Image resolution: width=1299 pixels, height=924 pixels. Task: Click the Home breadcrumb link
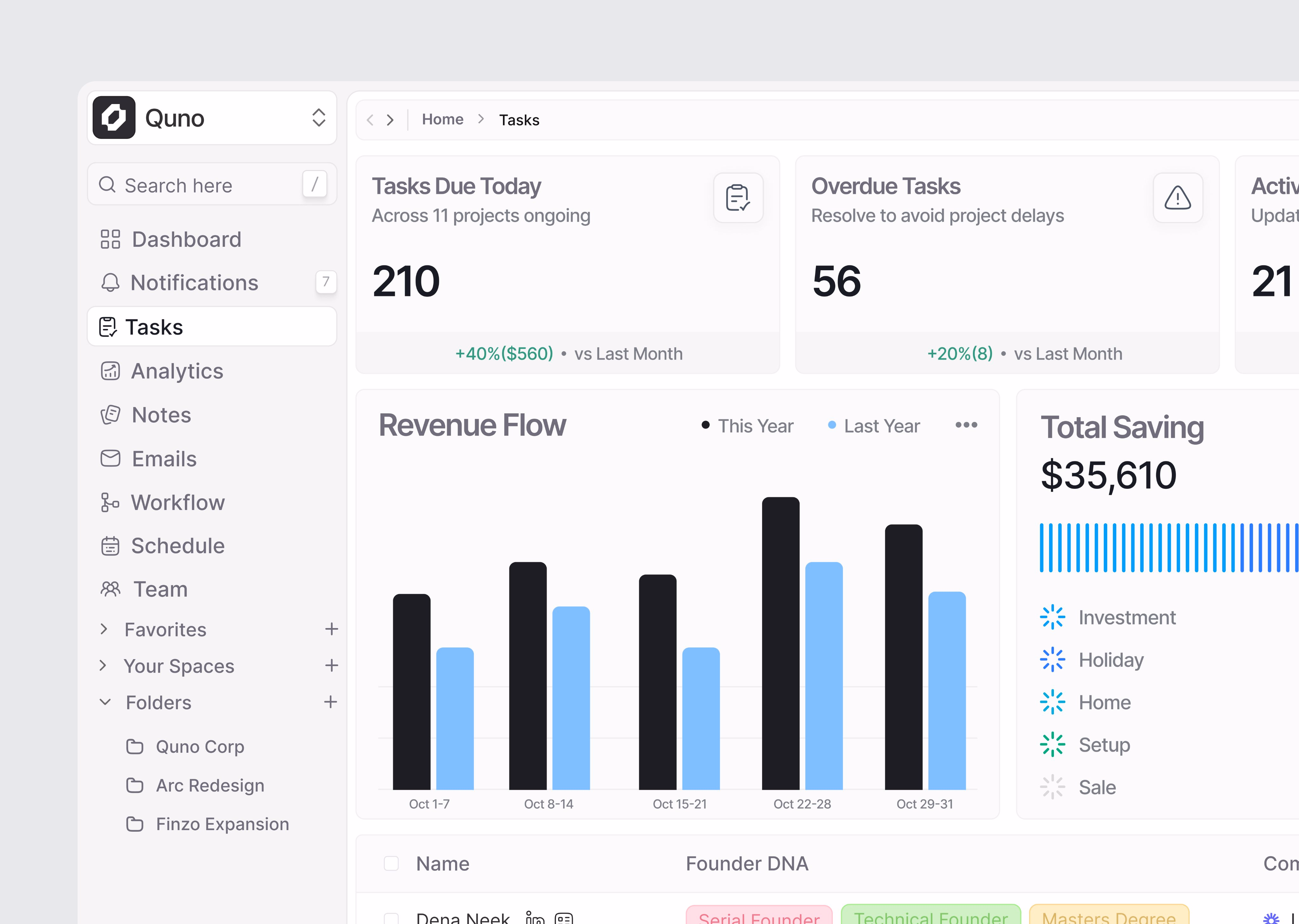442,120
